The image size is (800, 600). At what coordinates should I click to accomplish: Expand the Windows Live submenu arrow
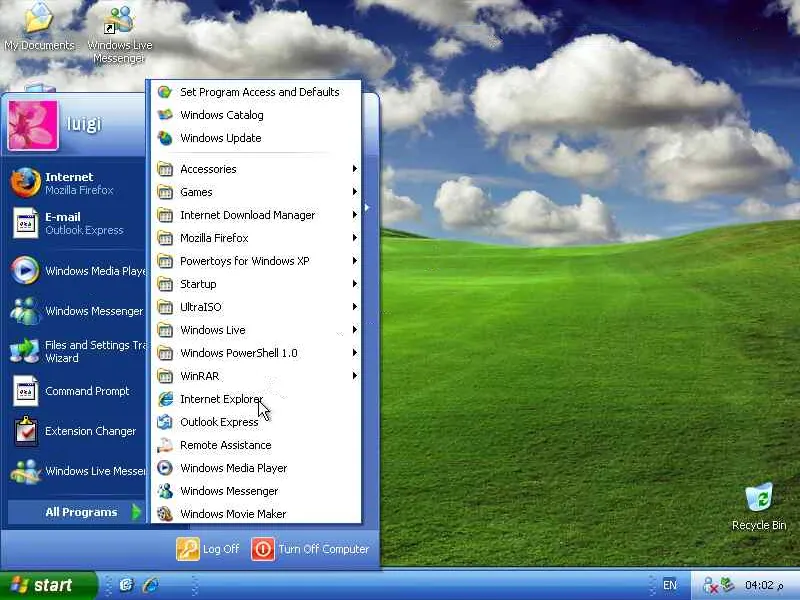354,330
